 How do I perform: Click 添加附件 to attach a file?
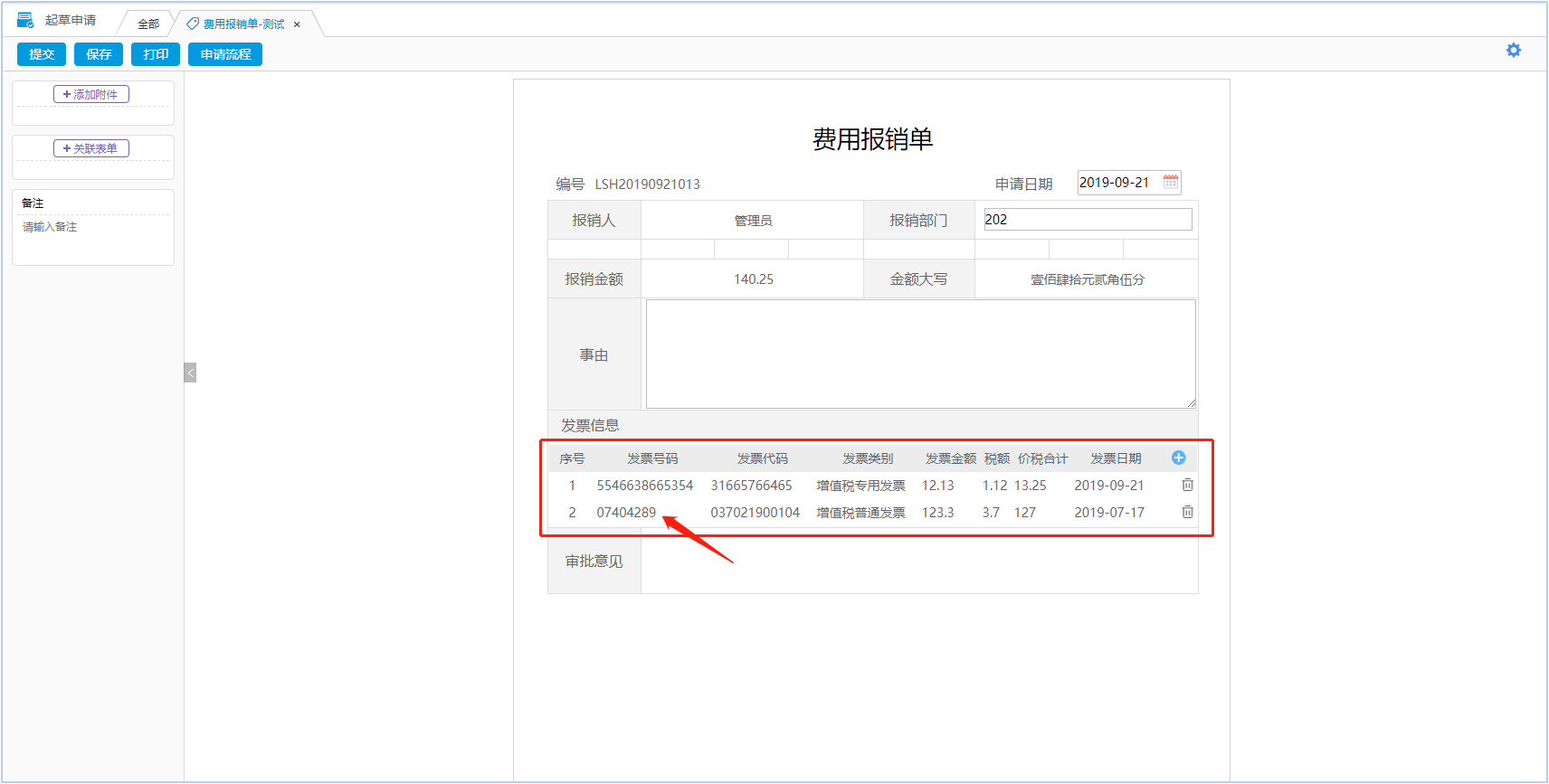click(91, 94)
